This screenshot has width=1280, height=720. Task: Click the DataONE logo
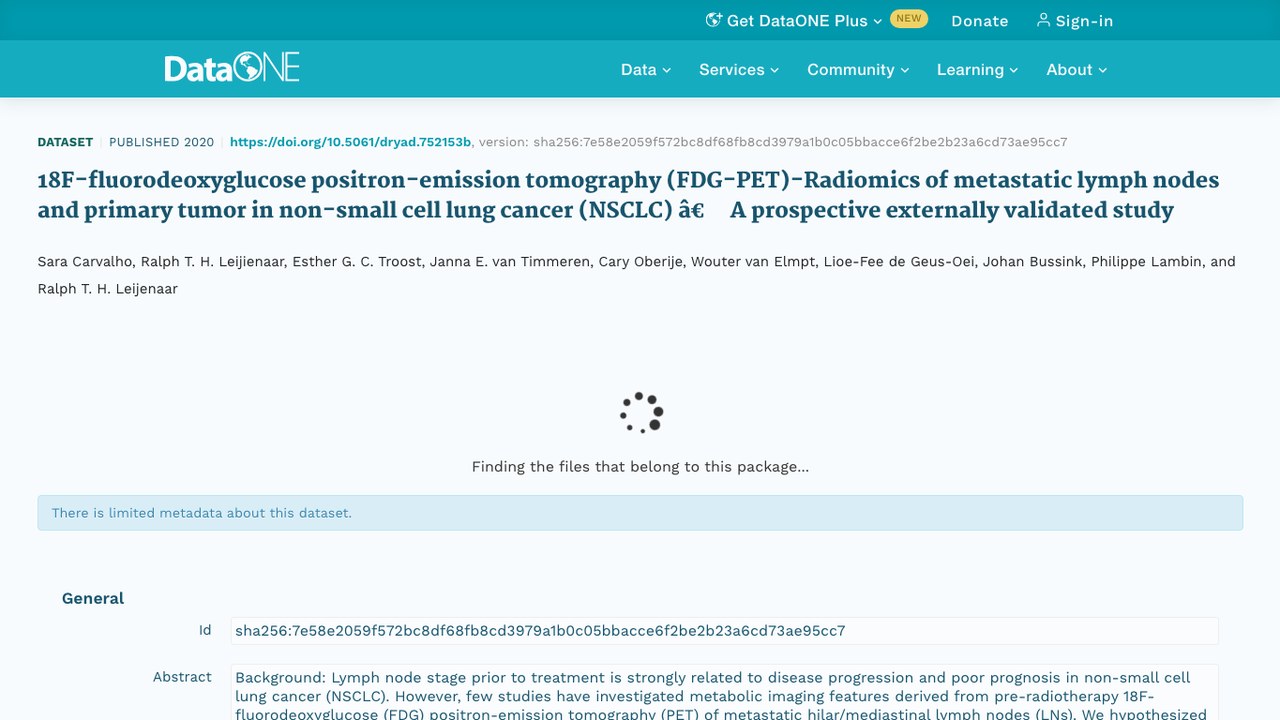coord(232,68)
